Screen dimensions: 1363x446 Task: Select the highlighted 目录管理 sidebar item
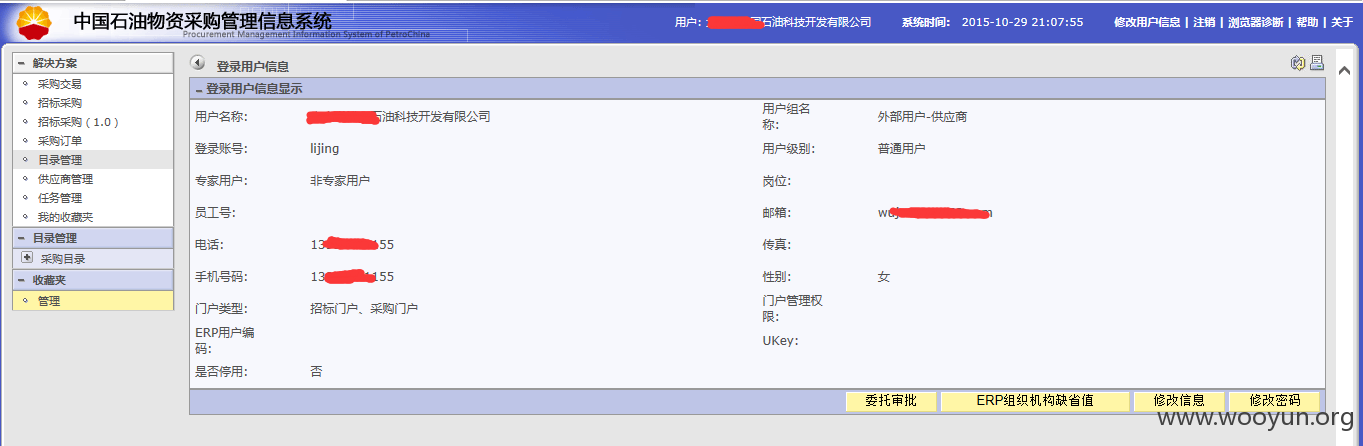(x=93, y=160)
